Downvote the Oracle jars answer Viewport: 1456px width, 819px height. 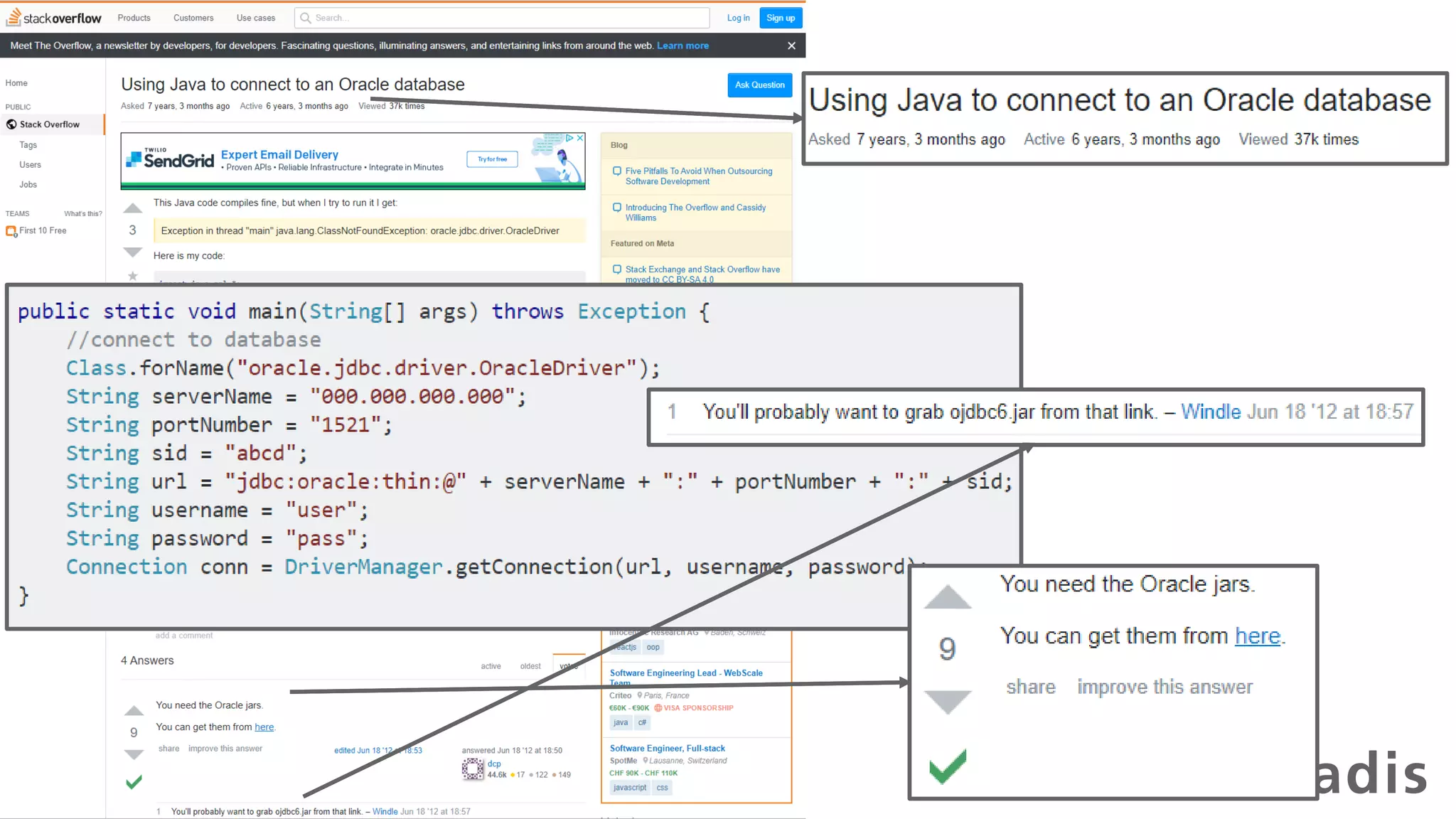coord(134,754)
